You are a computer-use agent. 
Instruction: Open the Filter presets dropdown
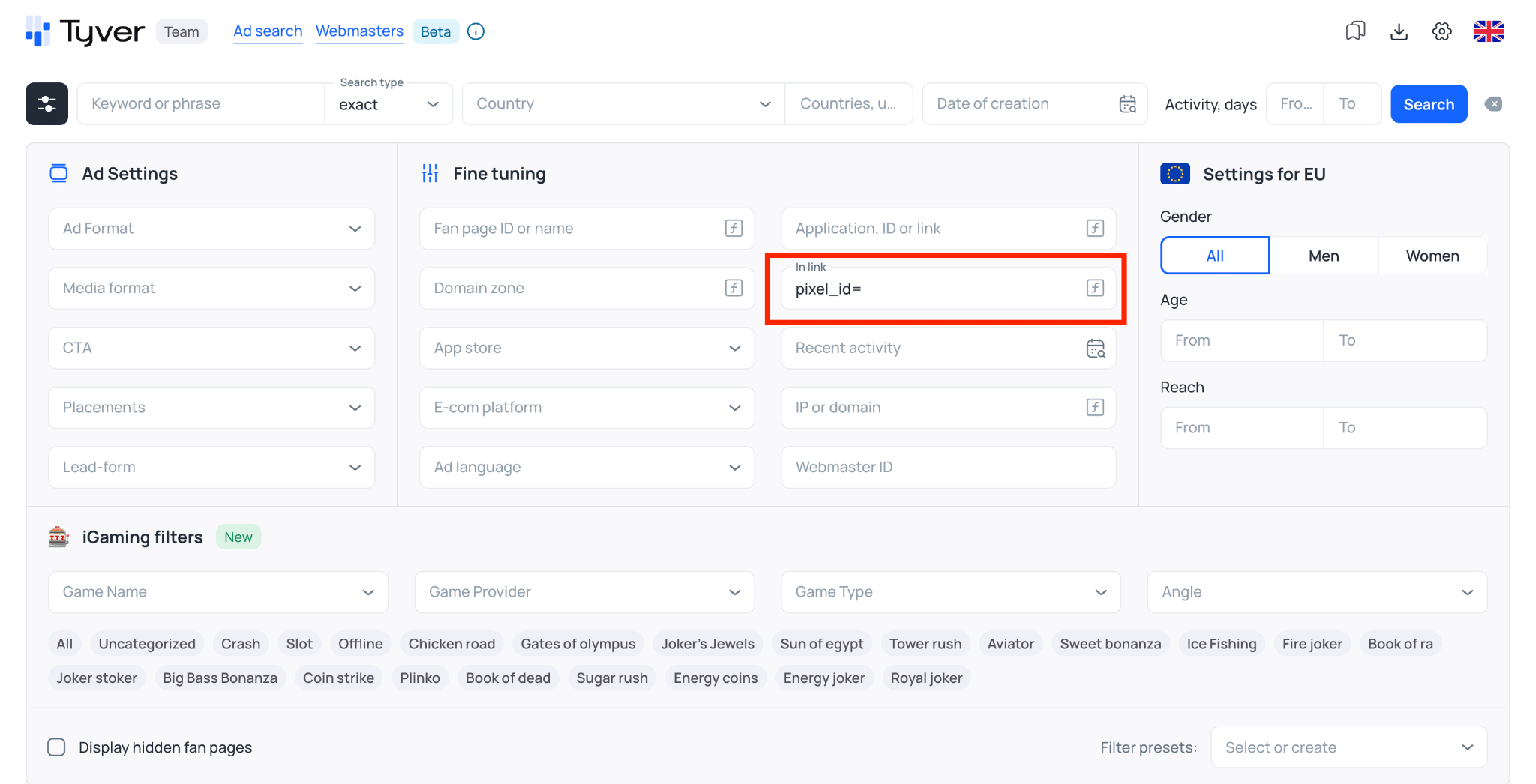(x=1348, y=747)
